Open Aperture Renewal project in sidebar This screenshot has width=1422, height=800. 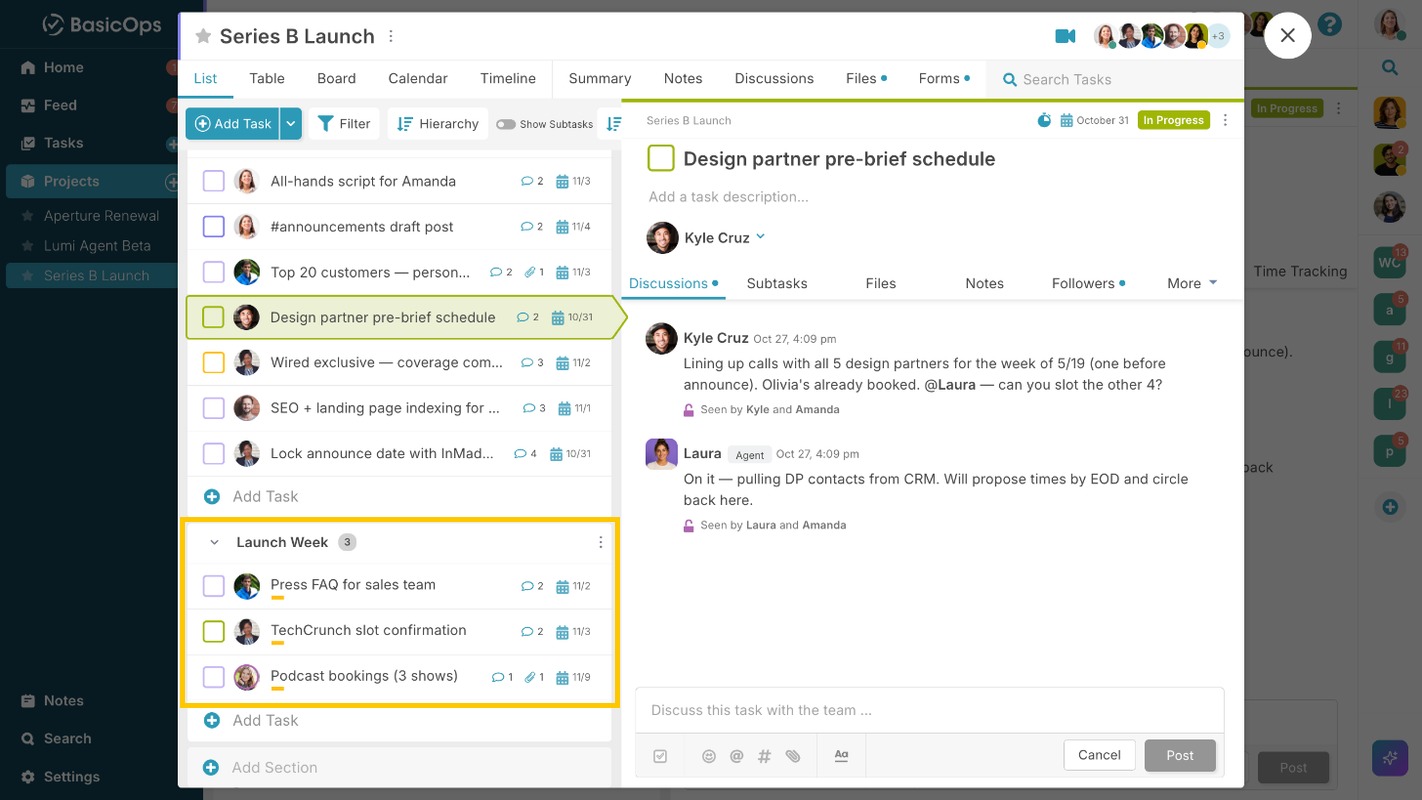click(x=101, y=215)
